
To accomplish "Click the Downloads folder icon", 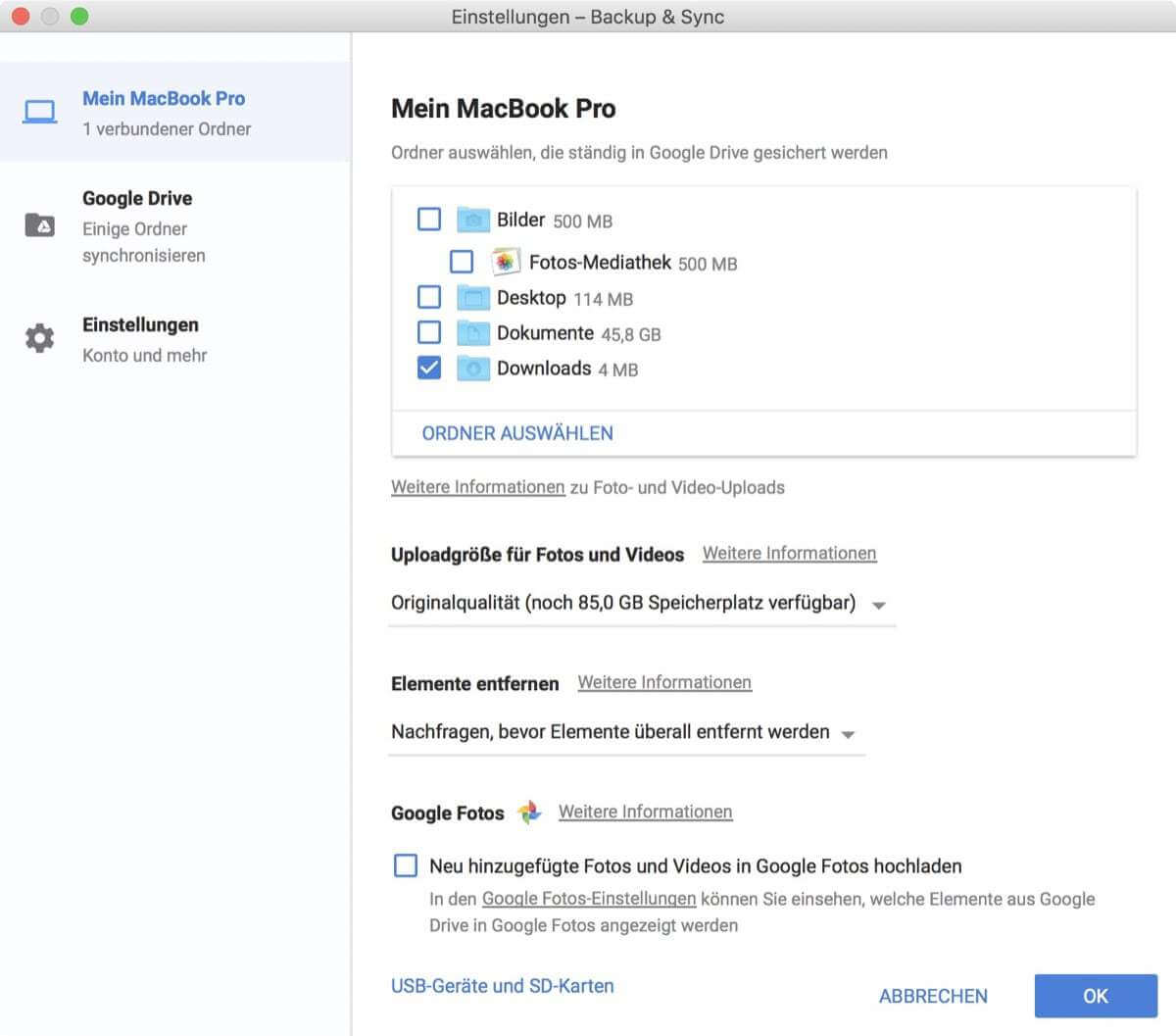I will 473,369.
